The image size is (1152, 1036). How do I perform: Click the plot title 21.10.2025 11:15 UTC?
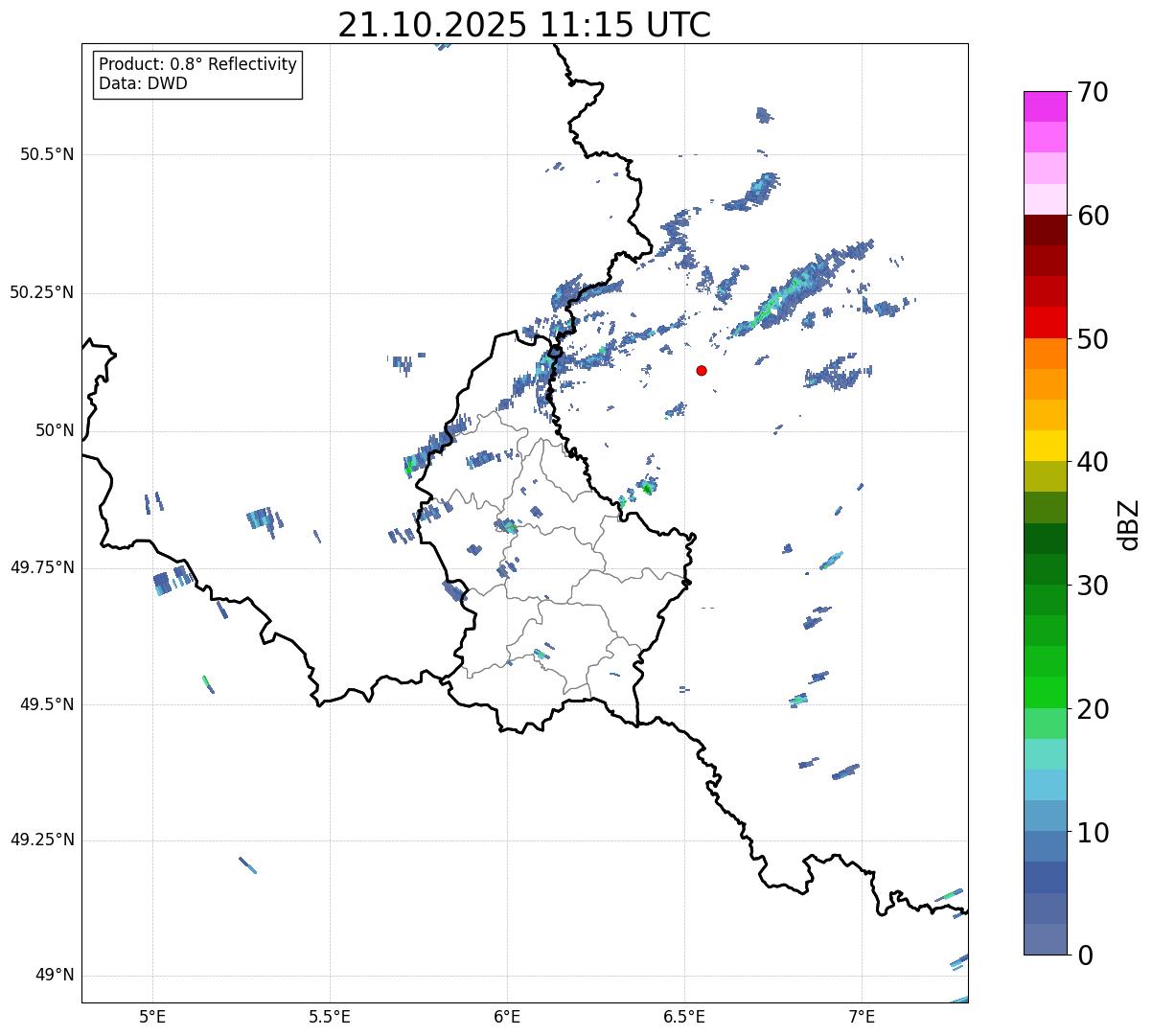click(524, 25)
